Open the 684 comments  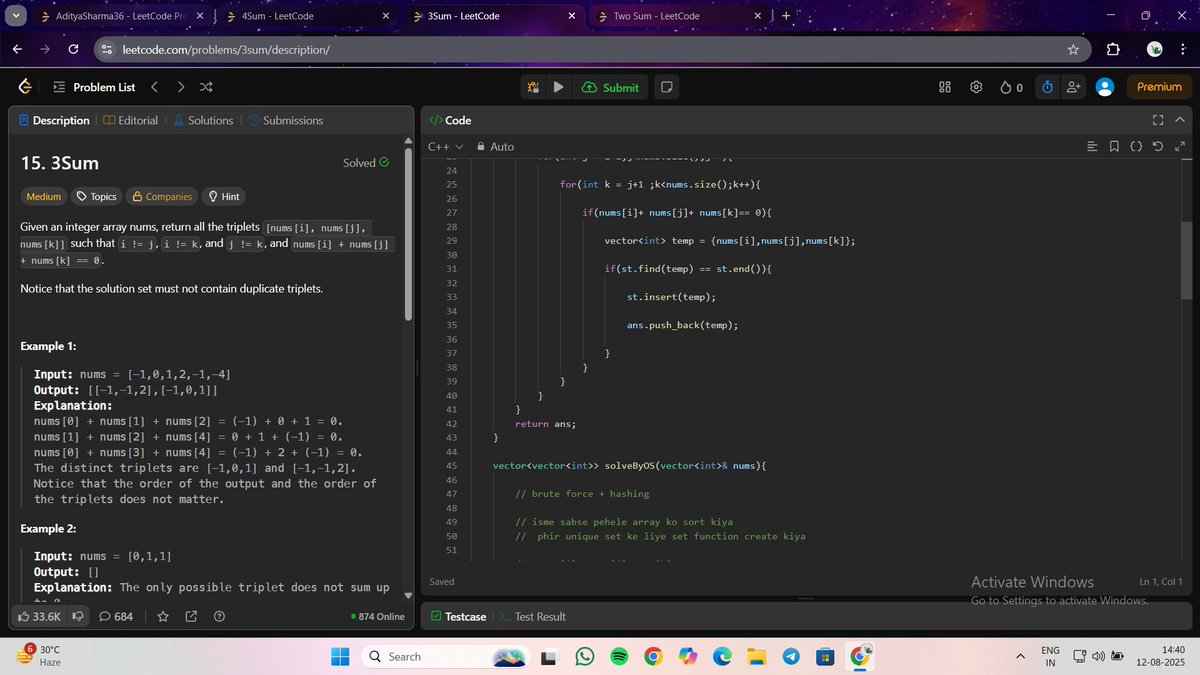116,616
